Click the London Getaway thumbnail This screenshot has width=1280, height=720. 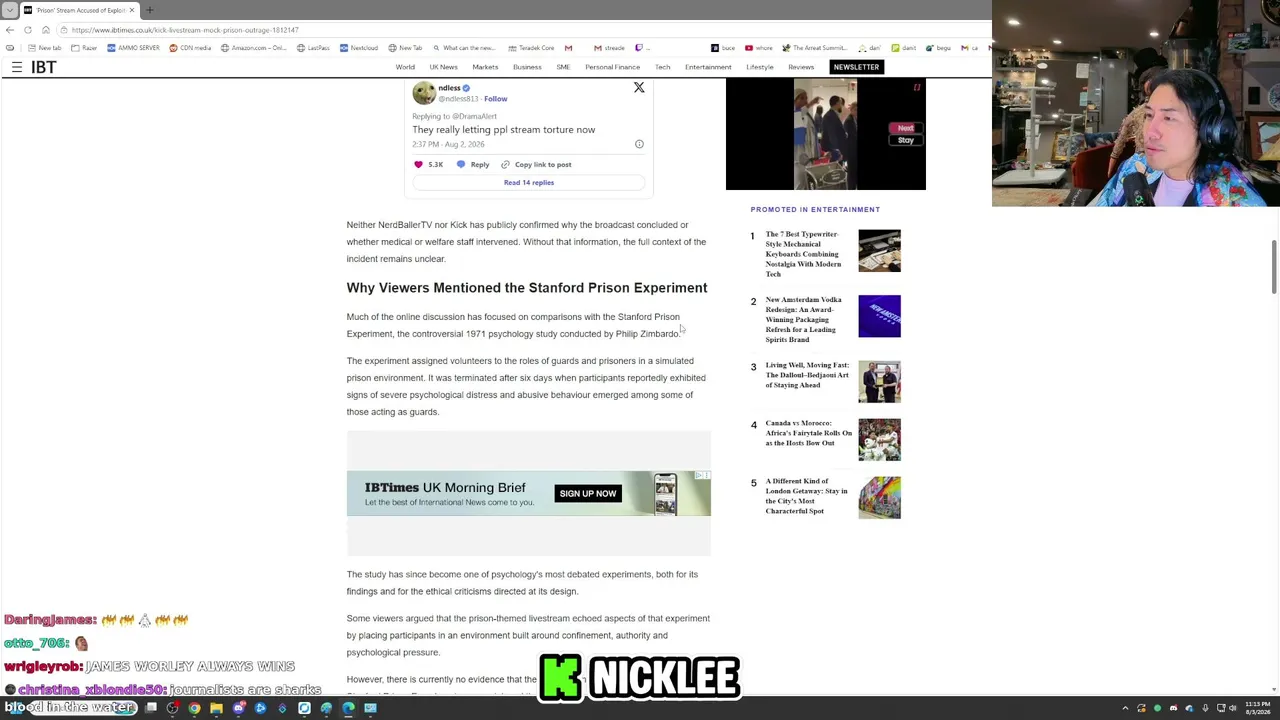[879, 498]
